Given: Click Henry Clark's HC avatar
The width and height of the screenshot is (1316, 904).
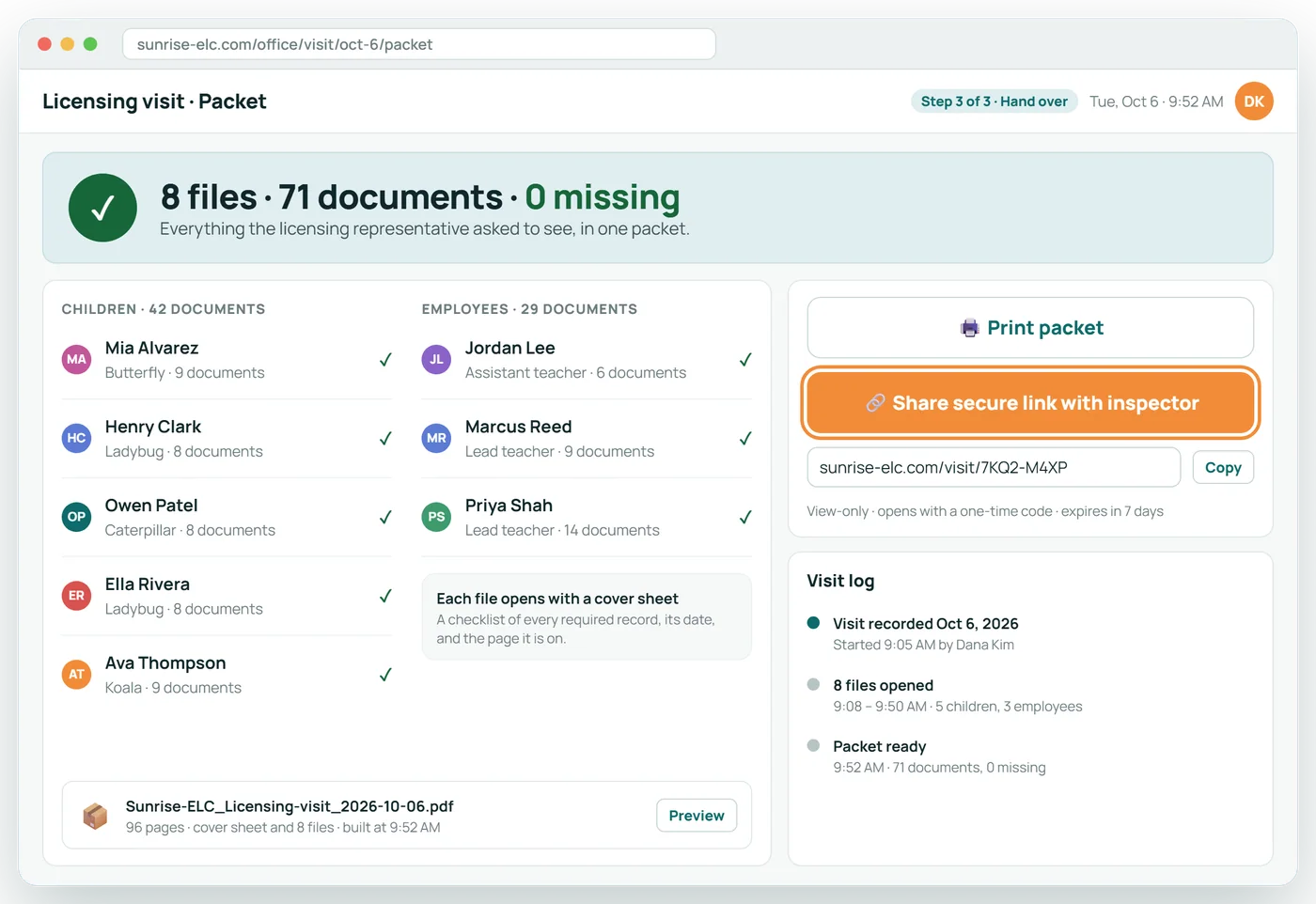Looking at the screenshot, I should (76, 438).
